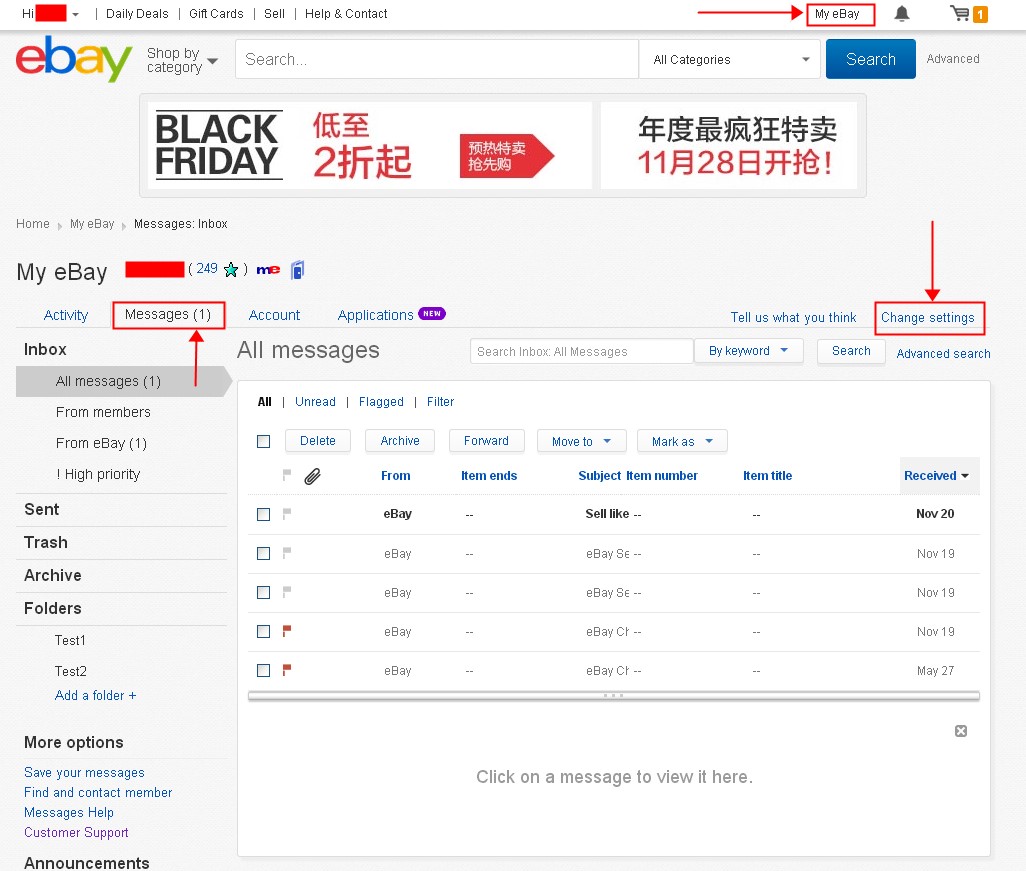
Task: Go to the eBay logo homepage
Action: 74,59
